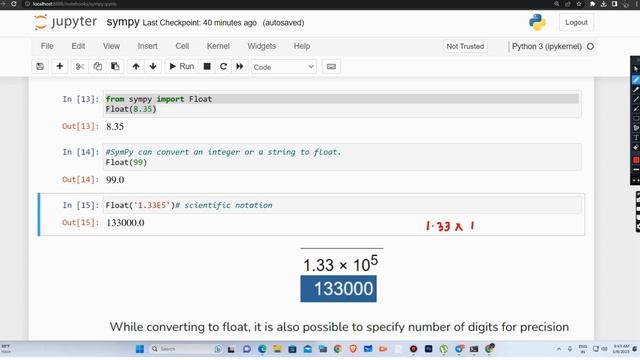Click Last Checkpoint: 40 minutes ago text
640x360 pixels.
pyautogui.click(x=200, y=23)
